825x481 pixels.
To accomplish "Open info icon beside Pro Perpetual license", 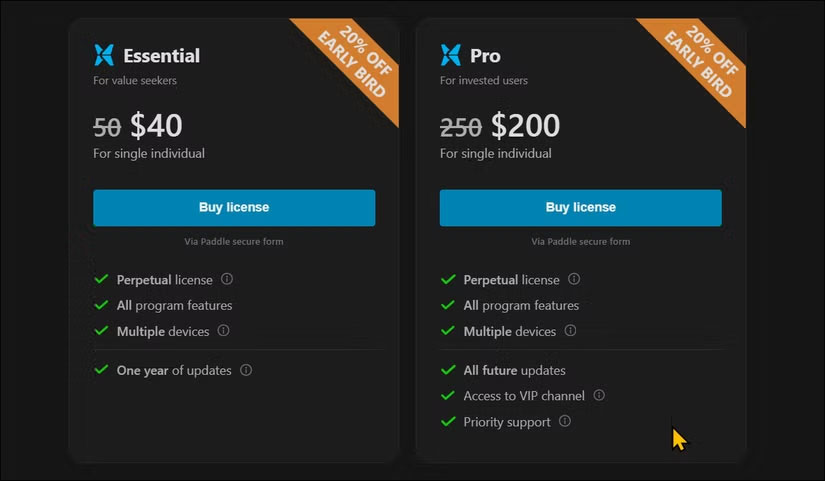I will [x=574, y=280].
